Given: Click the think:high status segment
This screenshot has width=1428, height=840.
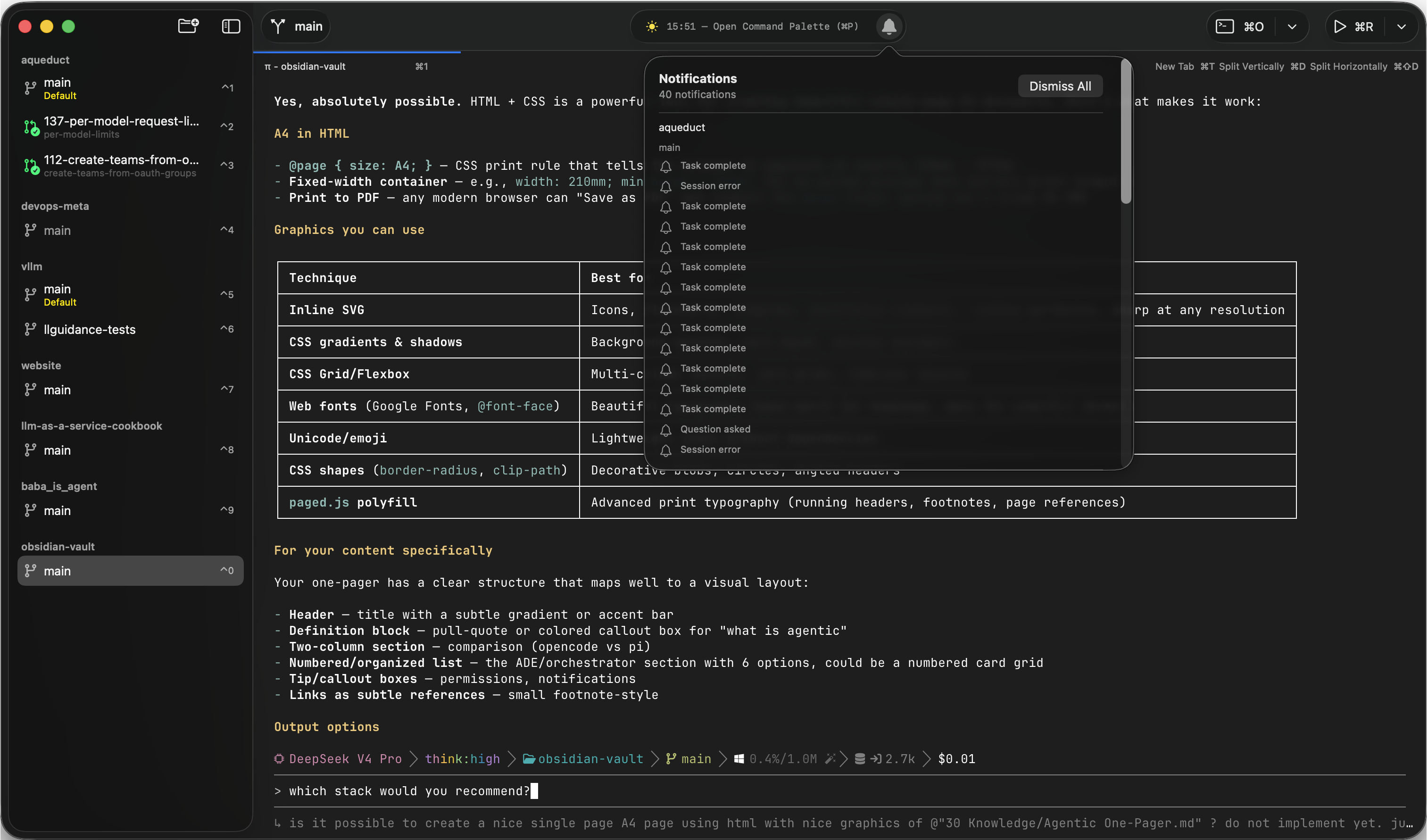Looking at the screenshot, I should pos(462,759).
